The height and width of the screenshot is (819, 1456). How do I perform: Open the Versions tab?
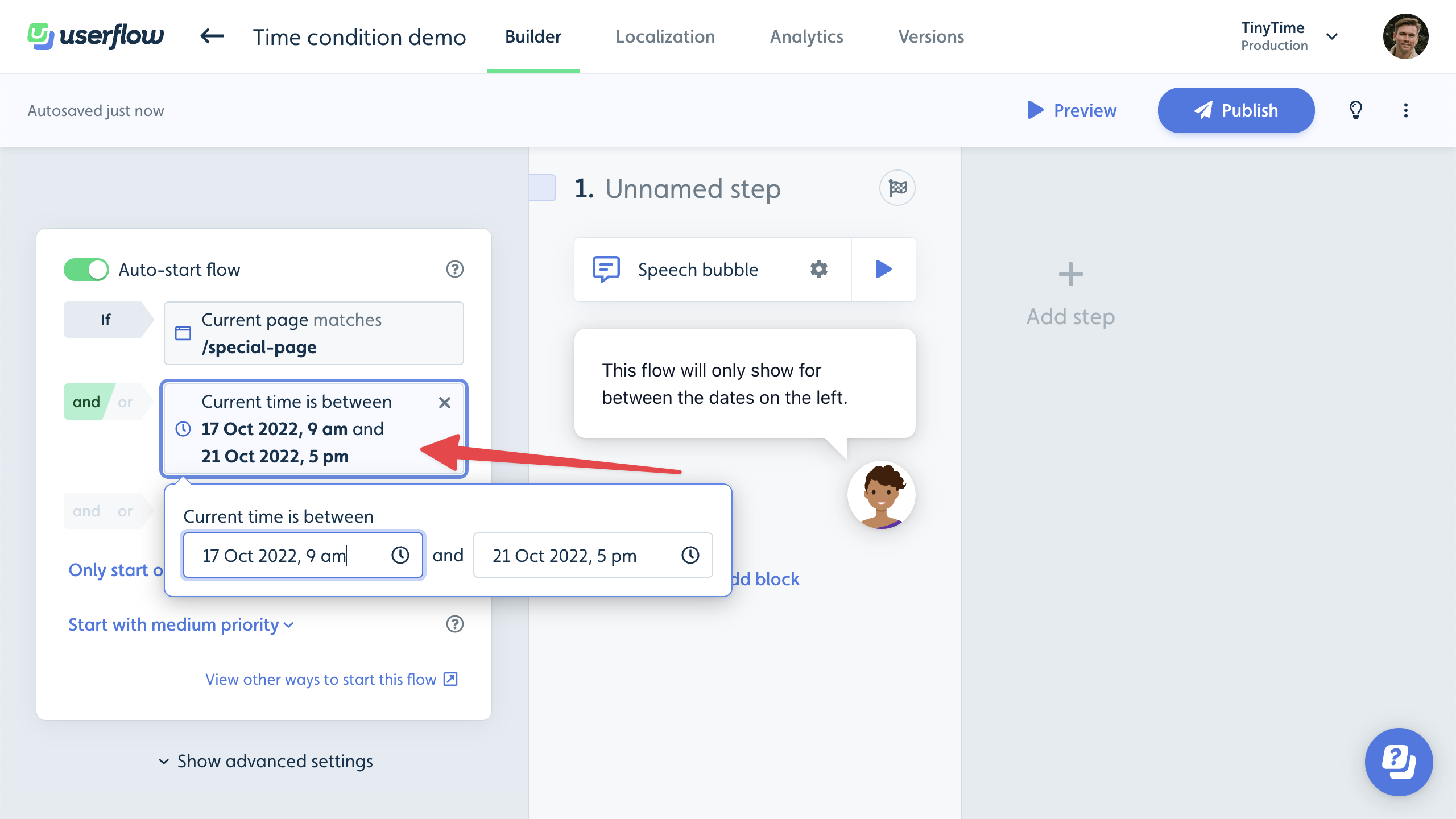931,36
